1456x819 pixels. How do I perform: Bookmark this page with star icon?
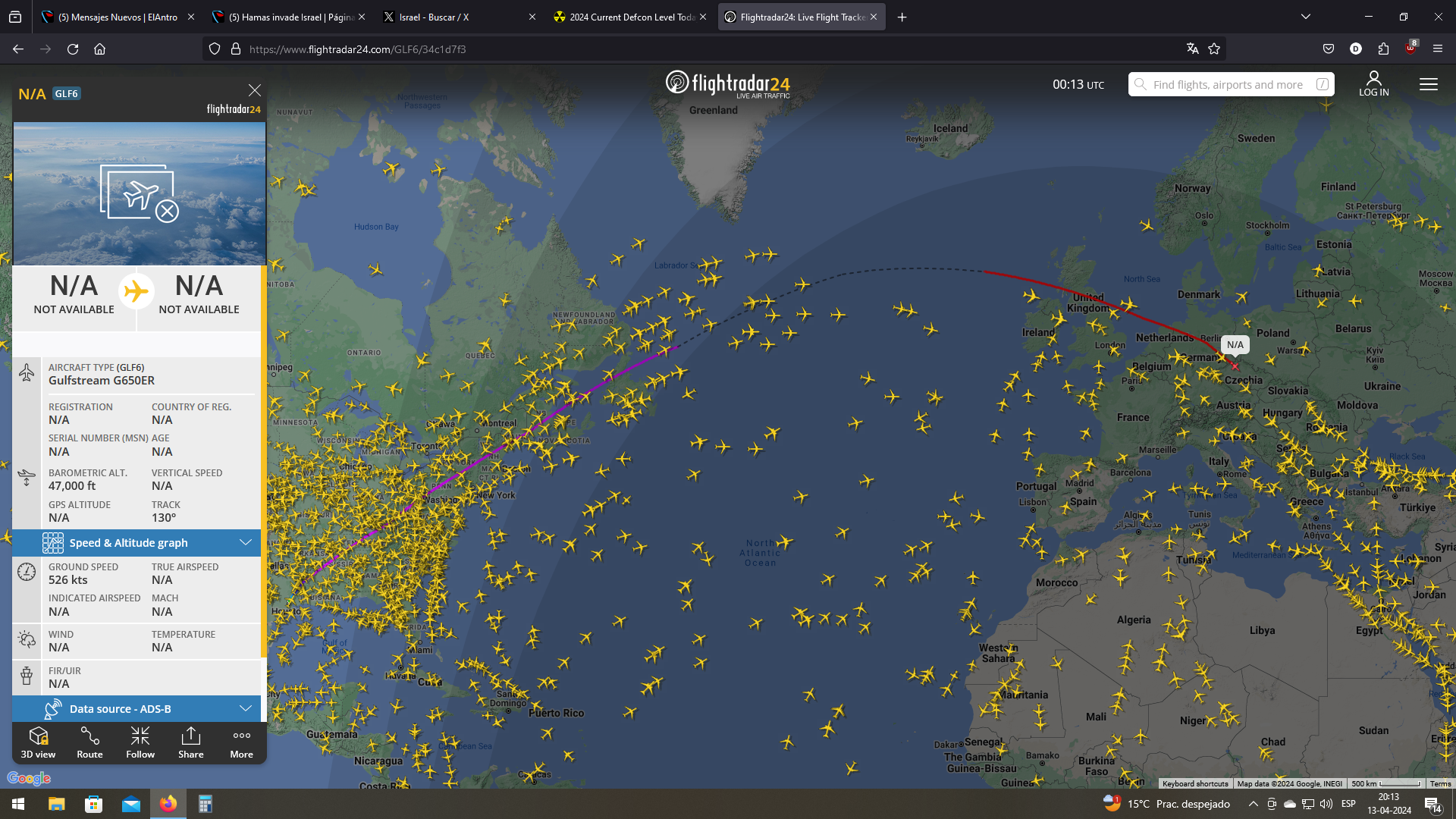(1214, 49)
